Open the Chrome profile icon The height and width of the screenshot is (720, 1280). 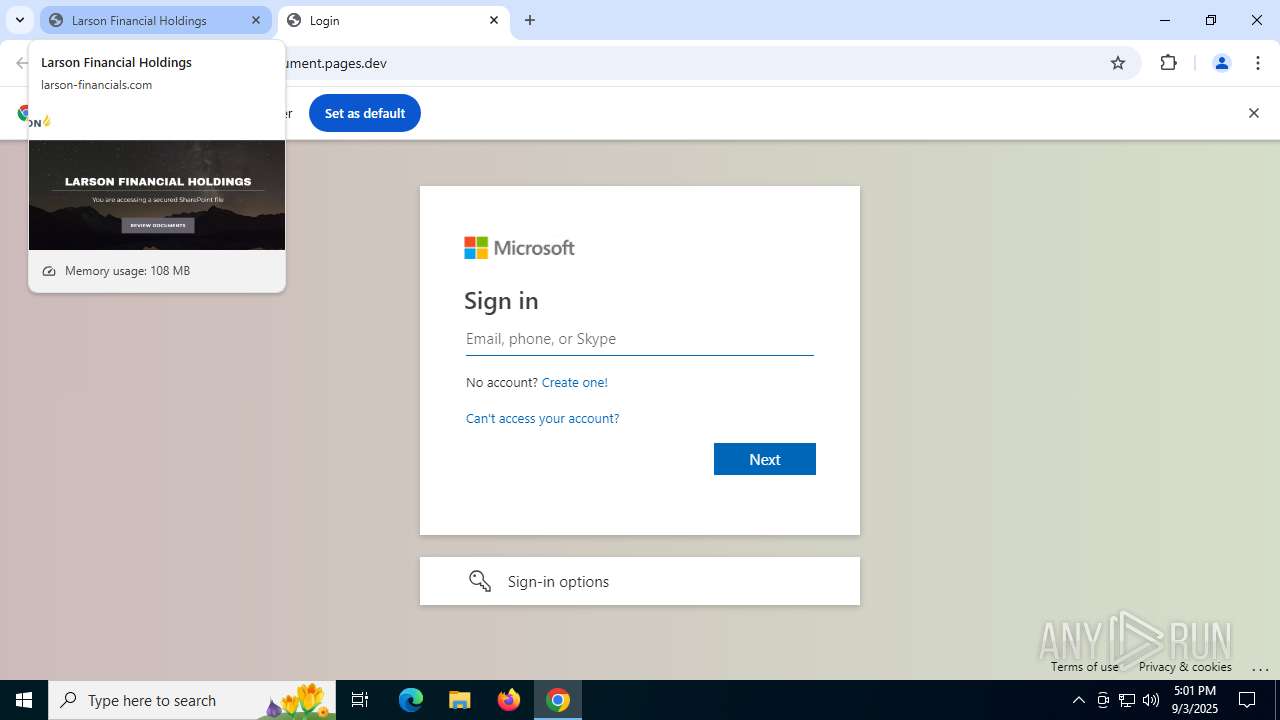coord(1221,63)
